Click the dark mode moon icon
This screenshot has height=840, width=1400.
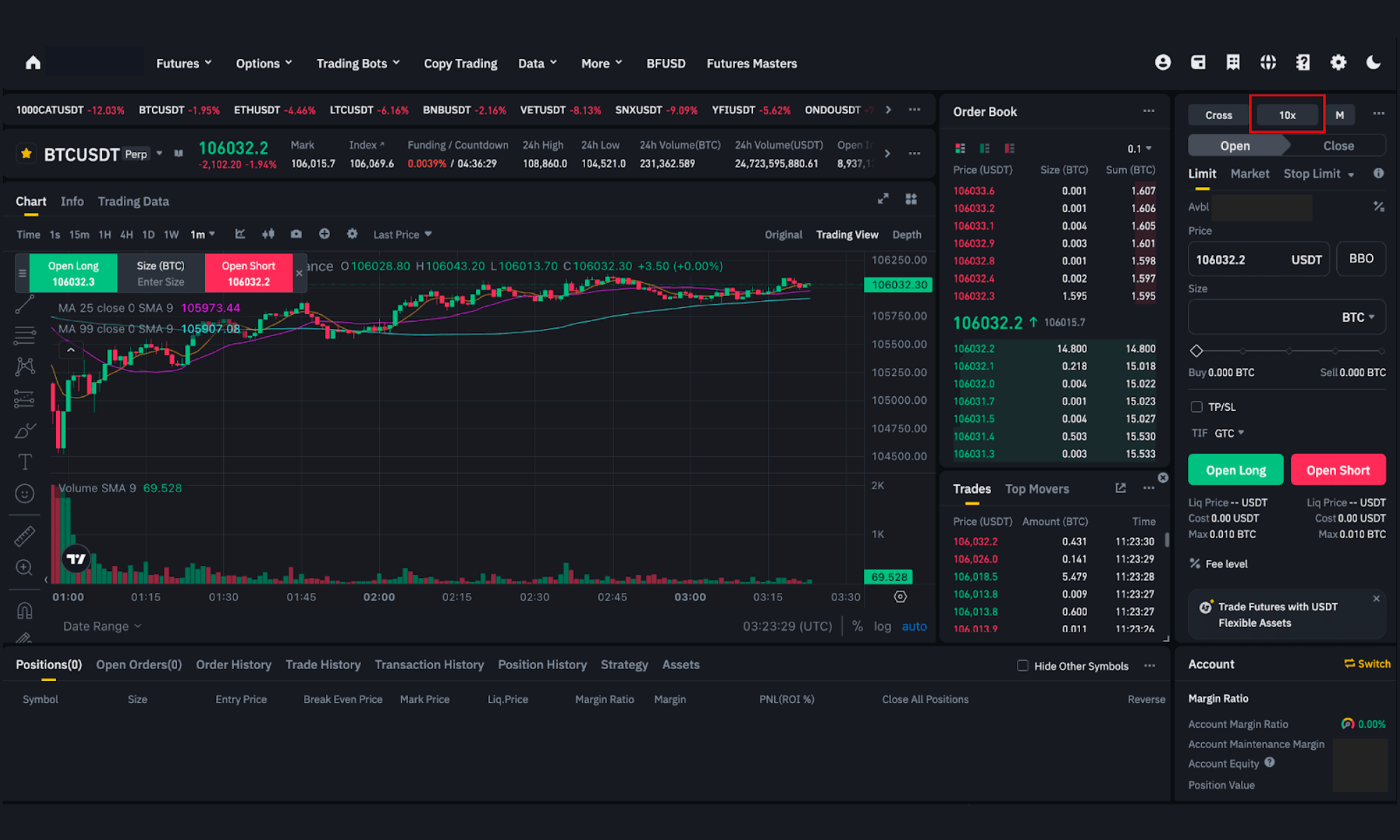[x=1373, y=63]
